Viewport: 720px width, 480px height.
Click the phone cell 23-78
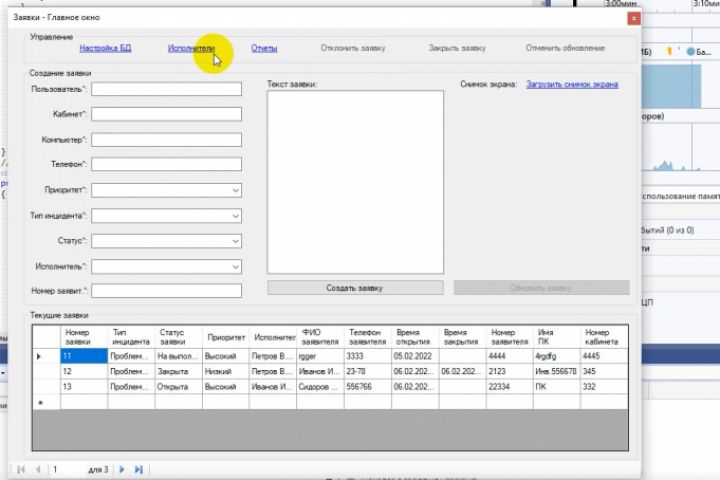pyautogui.click(x=368, y=371)
